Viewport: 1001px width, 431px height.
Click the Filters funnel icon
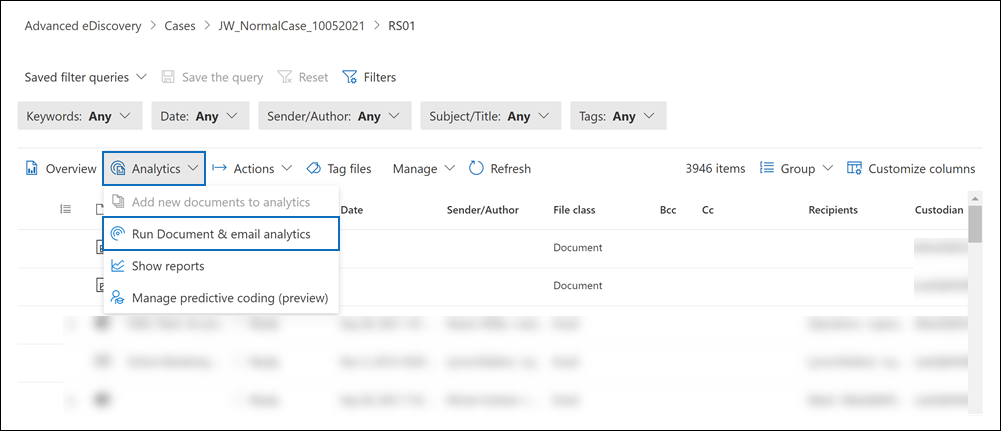point(350,77)
